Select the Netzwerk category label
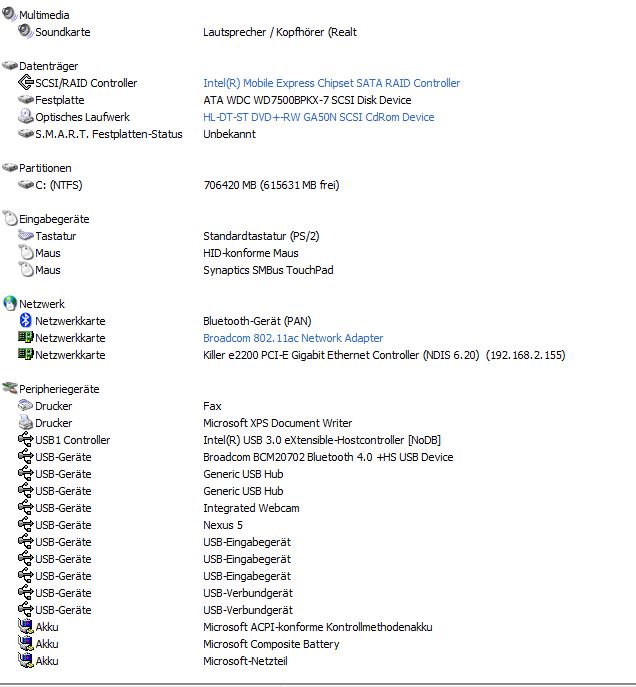This screenshot has width=636, height=687. point(42,304)
